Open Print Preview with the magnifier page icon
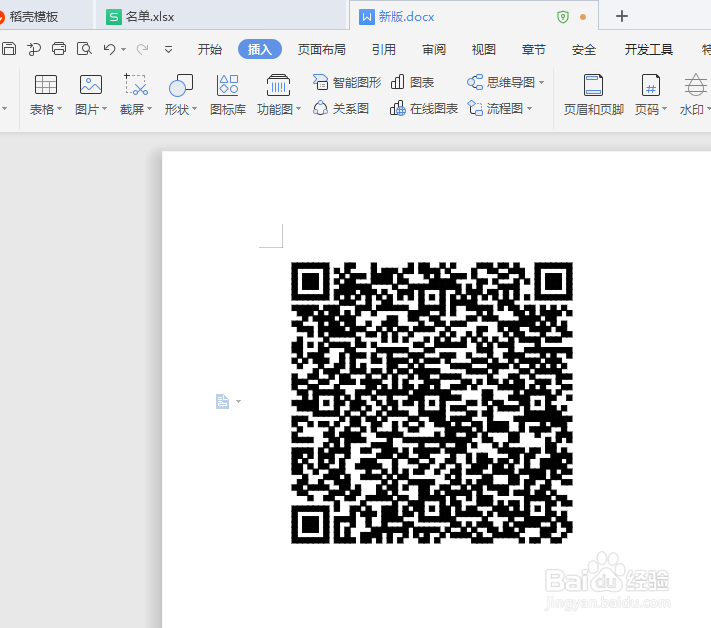711x628 pixels. [84, 49]
